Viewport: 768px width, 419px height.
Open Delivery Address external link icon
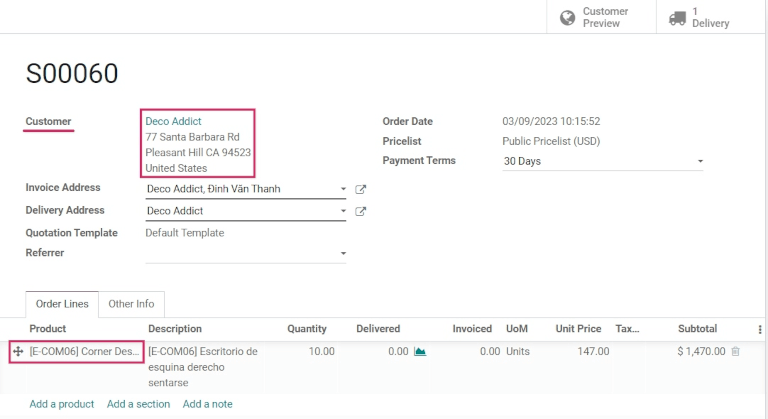361,211
